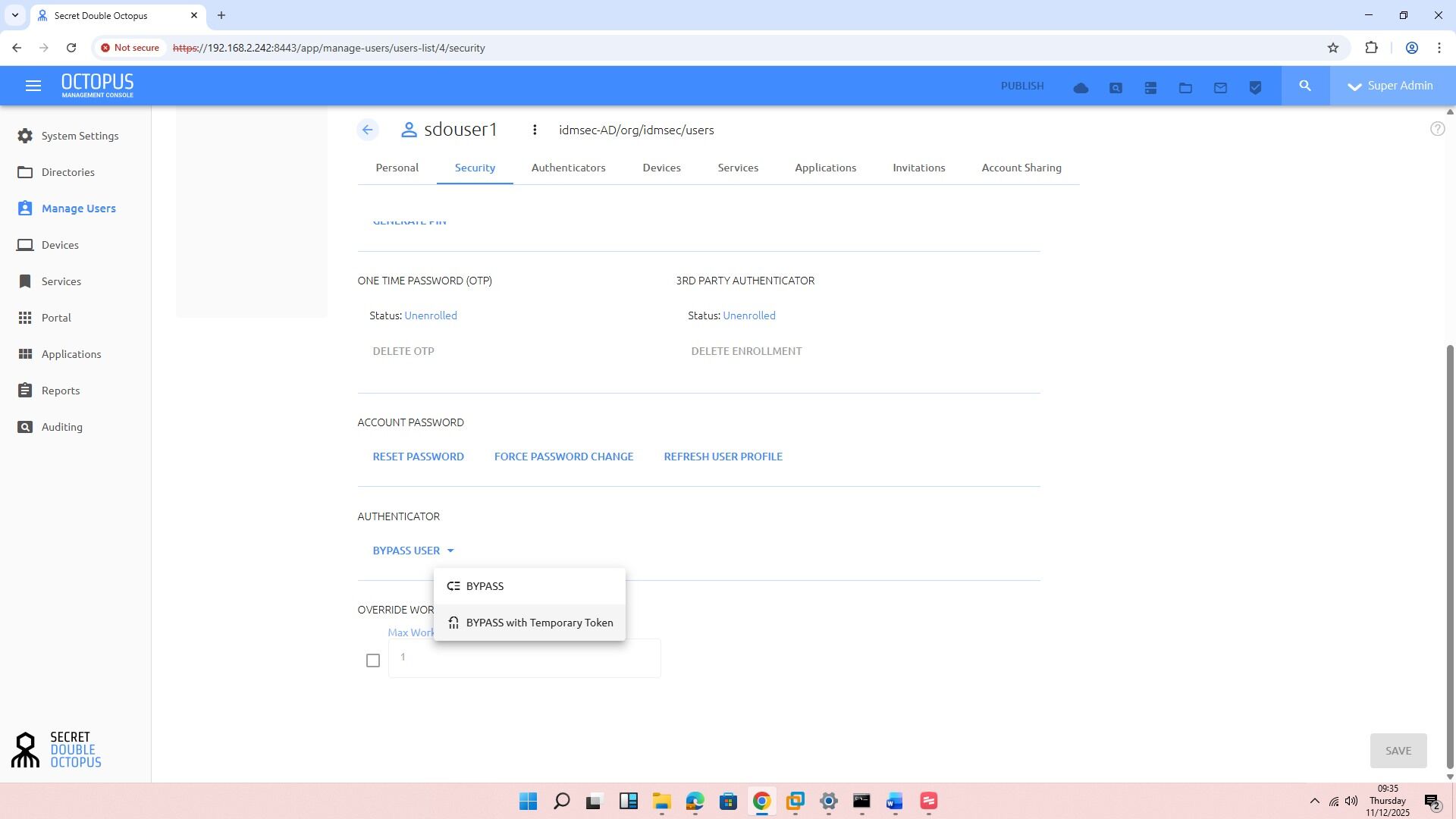Reload the page in Chrome
This screenshot has width=1456, height=819.
coord(71,48)
